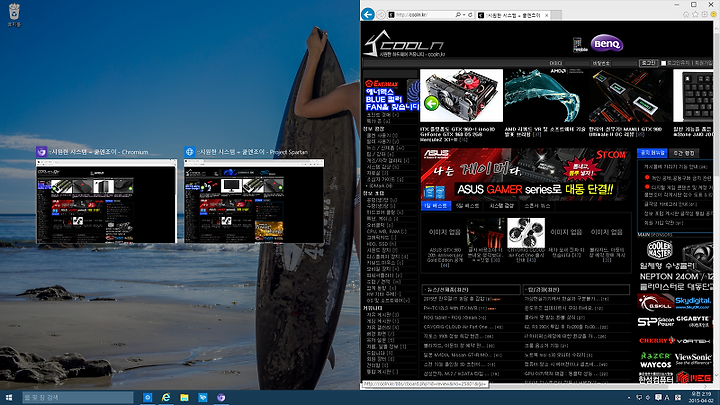The height and width of the screenshot is (405, 720).
Task: Click the feedback smiley face icon
Action: [x=714, y=15]
